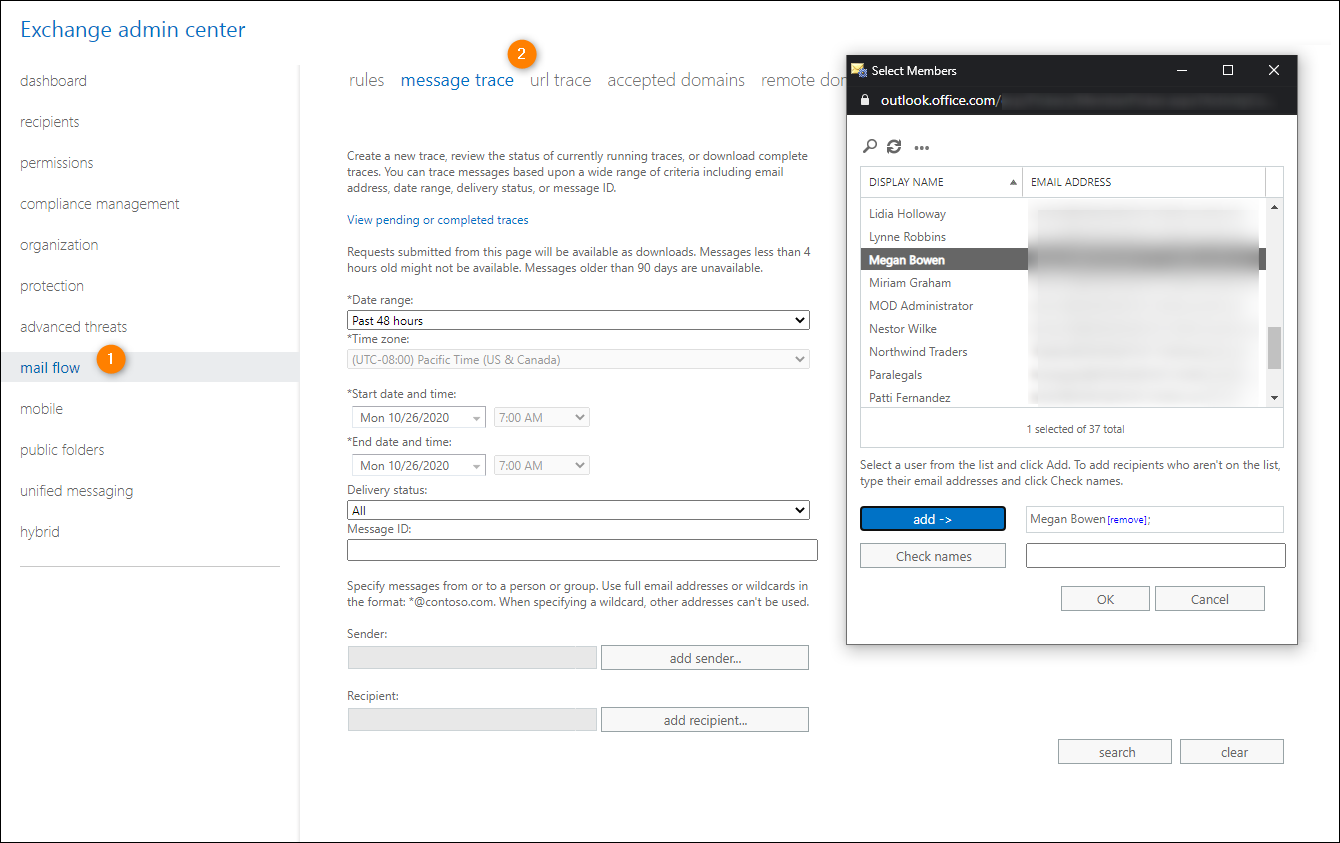Click View pending or completed traces link
1340x843 pixels.
pyautogui.click(x=438, y=220)
